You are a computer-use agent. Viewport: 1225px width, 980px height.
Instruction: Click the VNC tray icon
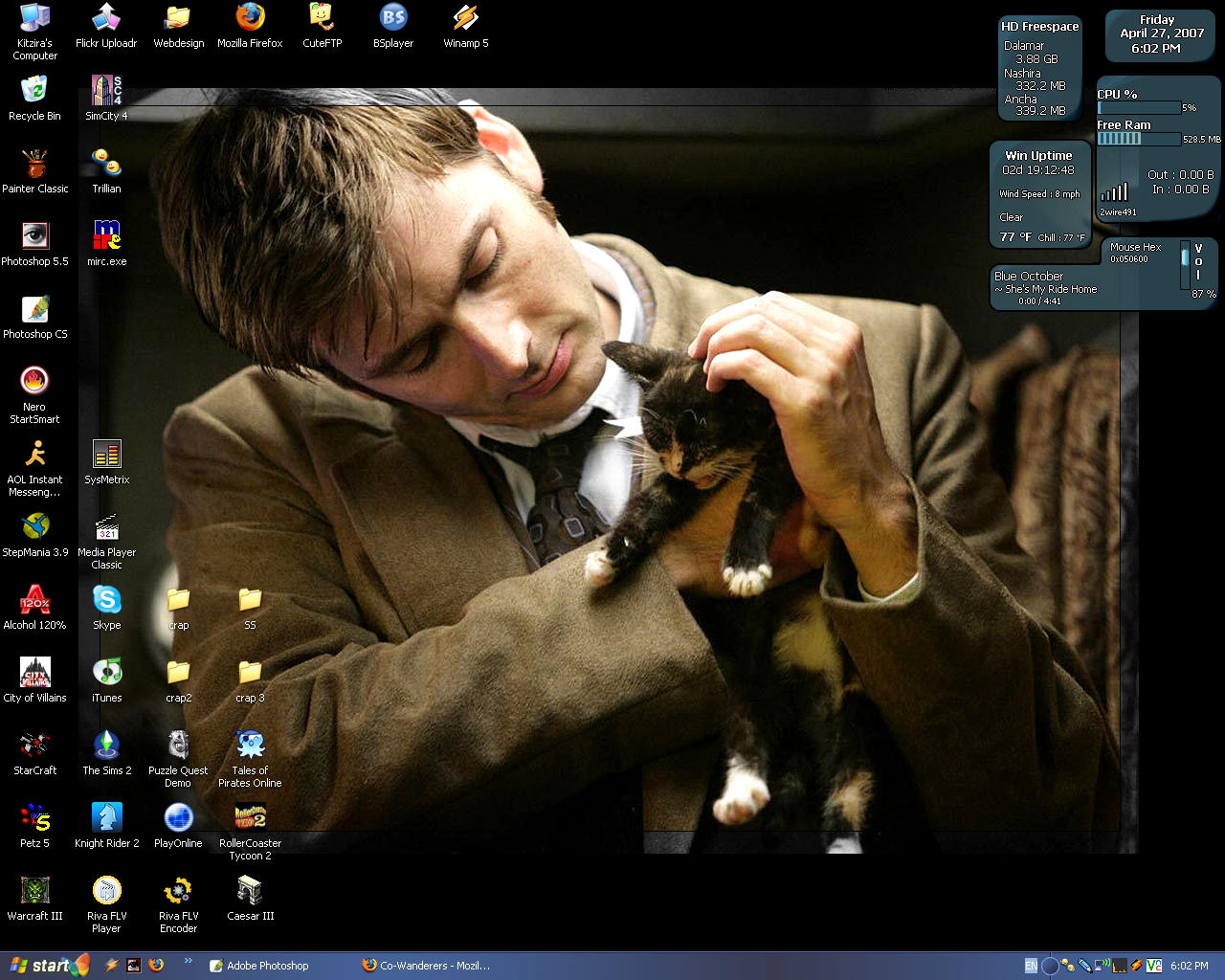click(x=1154, y=966)
